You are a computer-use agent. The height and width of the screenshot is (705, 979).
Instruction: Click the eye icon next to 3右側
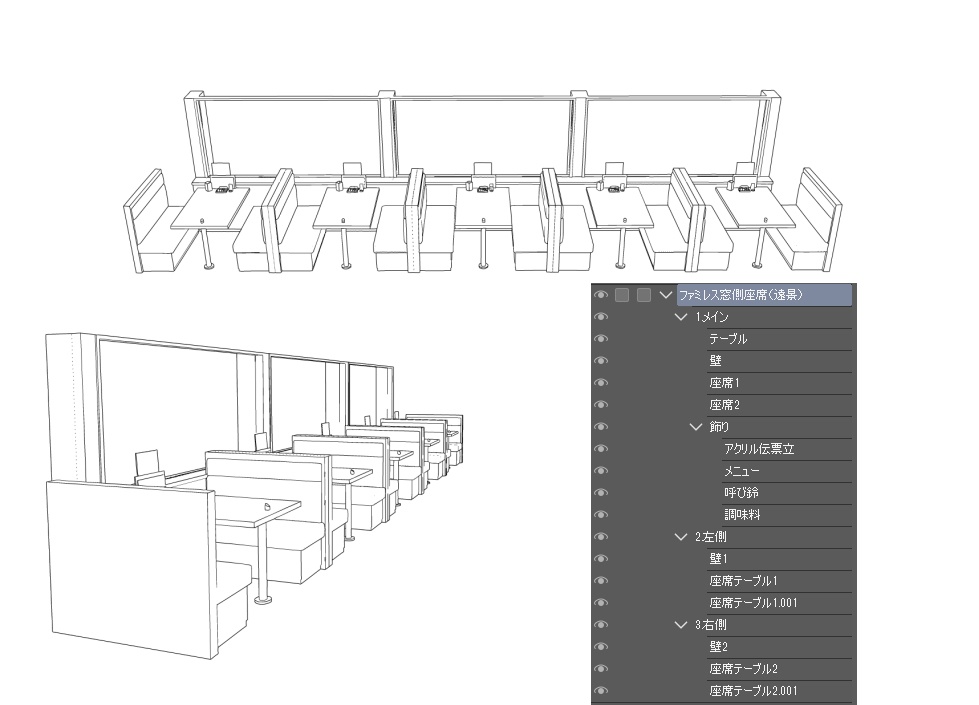coord(600,624)
